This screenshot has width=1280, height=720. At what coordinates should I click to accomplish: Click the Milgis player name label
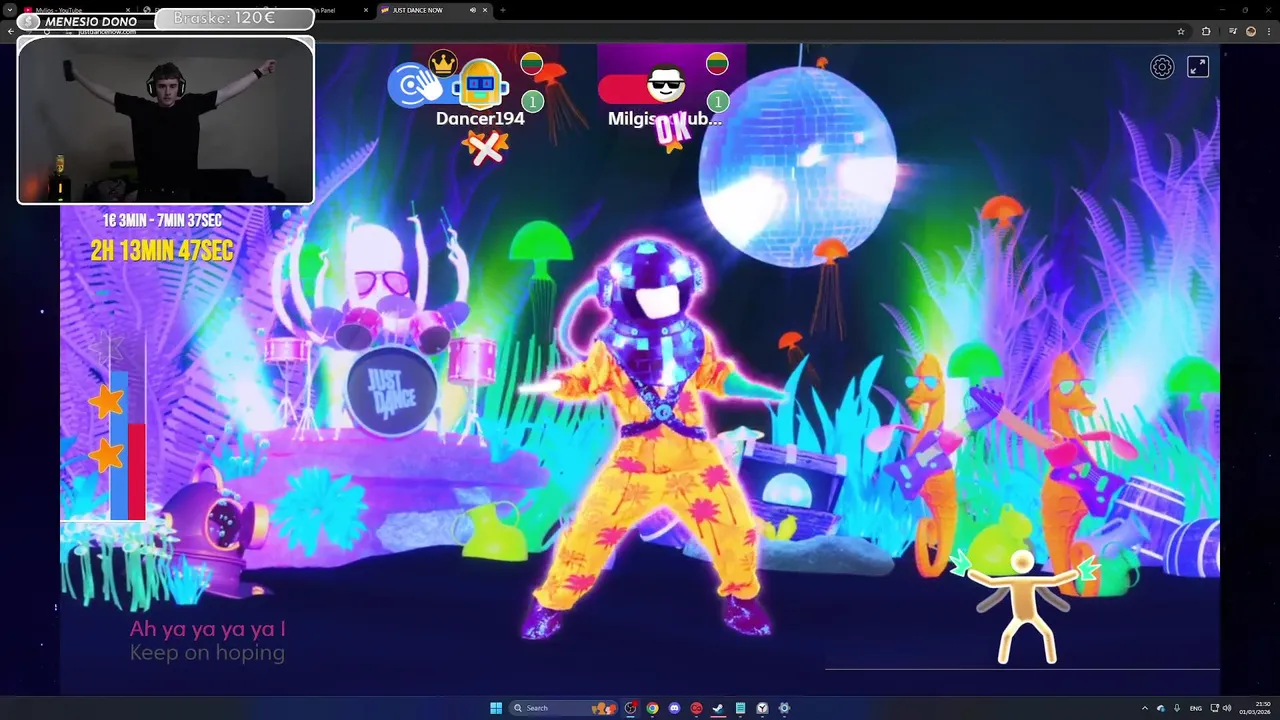(x=664, y=119)
